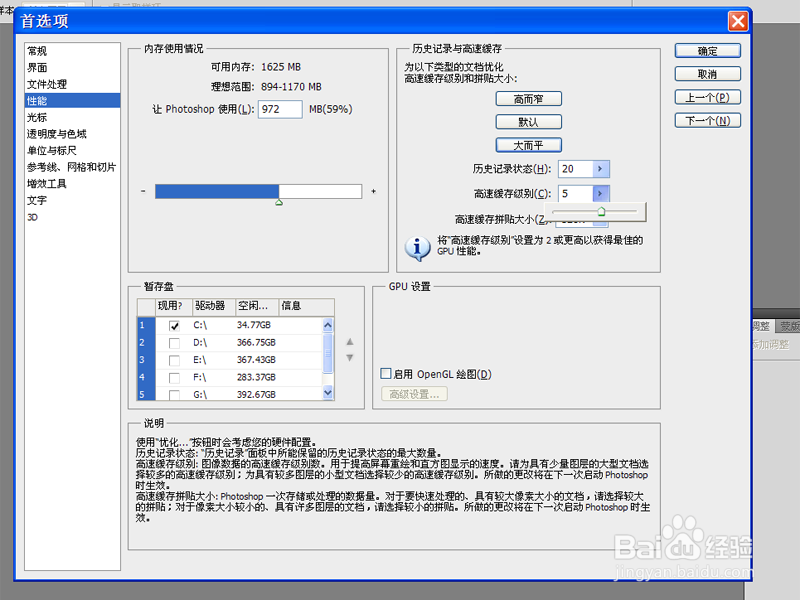Viewport: 800px width, 600px height.
Task: Click the 高速缓存级别 value field
Action: point(576,194)
